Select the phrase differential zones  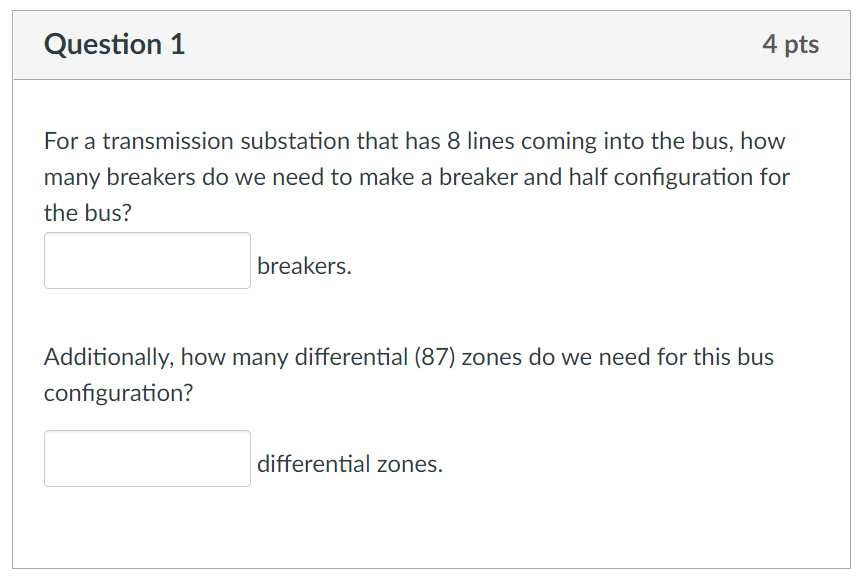click(x=349, y=463)
